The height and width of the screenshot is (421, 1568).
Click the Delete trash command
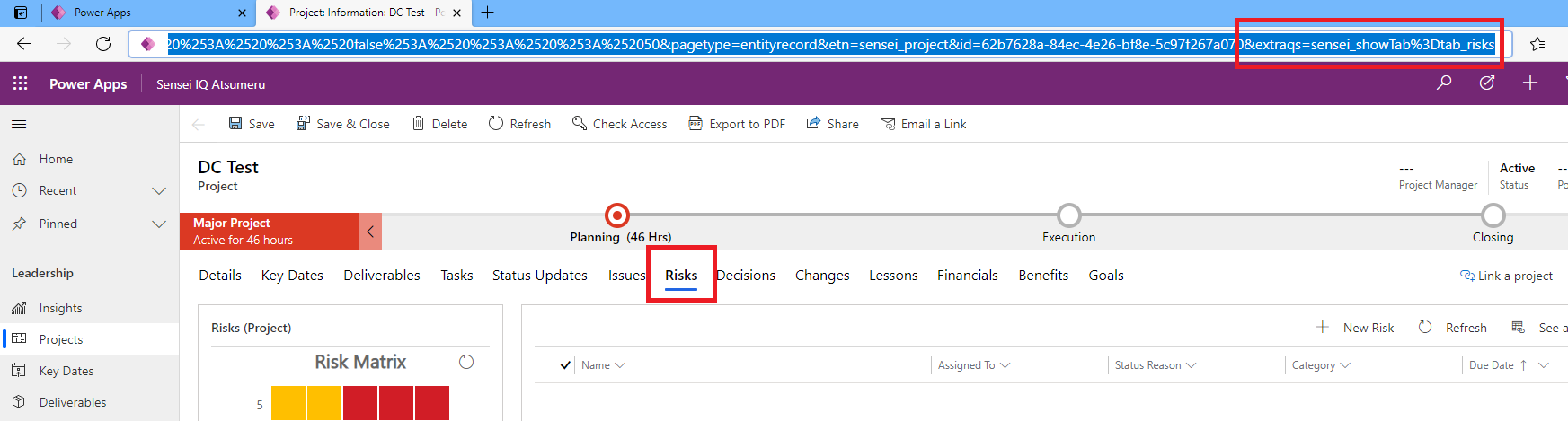[439, 124]
